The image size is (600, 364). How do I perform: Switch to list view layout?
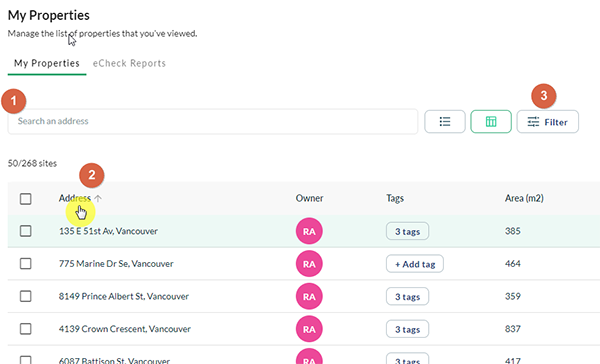(x=445, y=122)
